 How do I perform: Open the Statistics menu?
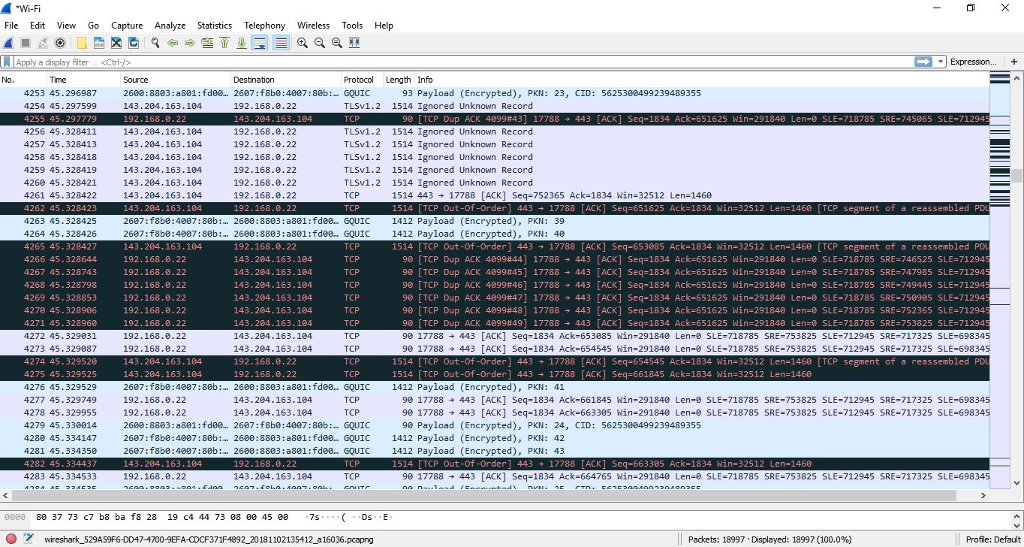coord(214,25)
